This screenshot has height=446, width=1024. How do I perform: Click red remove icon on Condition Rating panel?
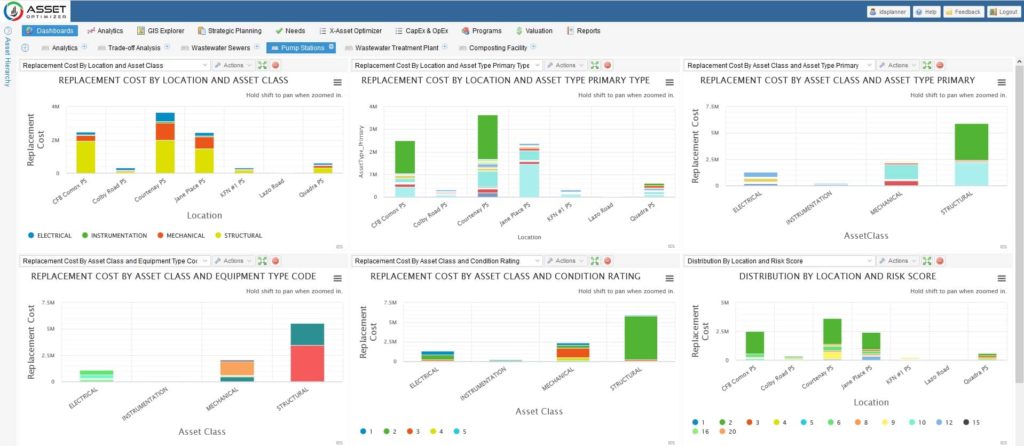click(607, 260)
